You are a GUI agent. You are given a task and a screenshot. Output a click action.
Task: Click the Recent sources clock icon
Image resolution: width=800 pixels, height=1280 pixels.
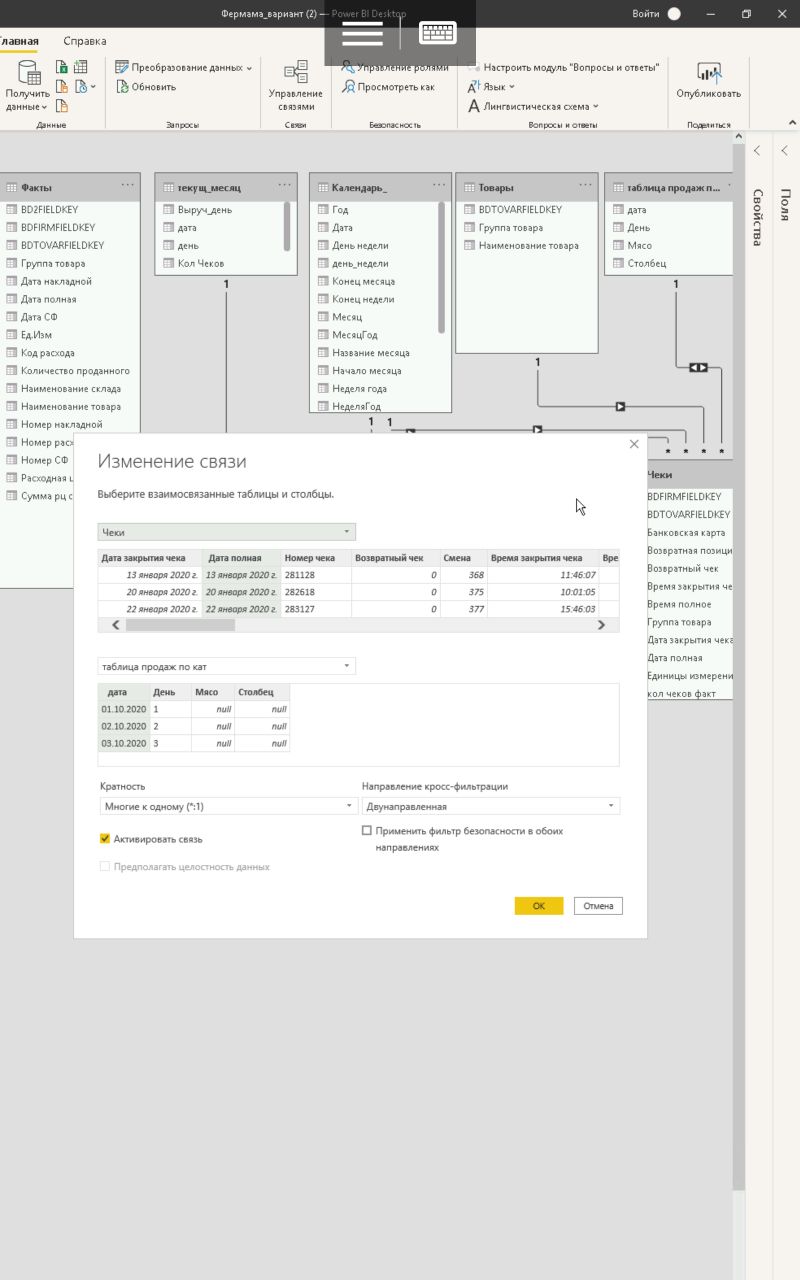click(x=80, y=87)
